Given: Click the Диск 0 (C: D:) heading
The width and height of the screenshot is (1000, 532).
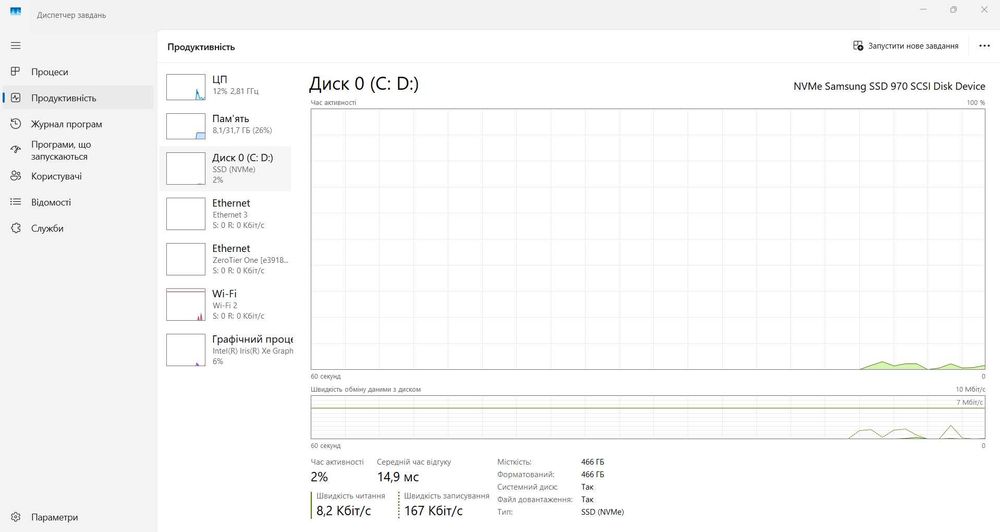Looking at the screenshot, I should pyautogui.click(x=364, y=84).
